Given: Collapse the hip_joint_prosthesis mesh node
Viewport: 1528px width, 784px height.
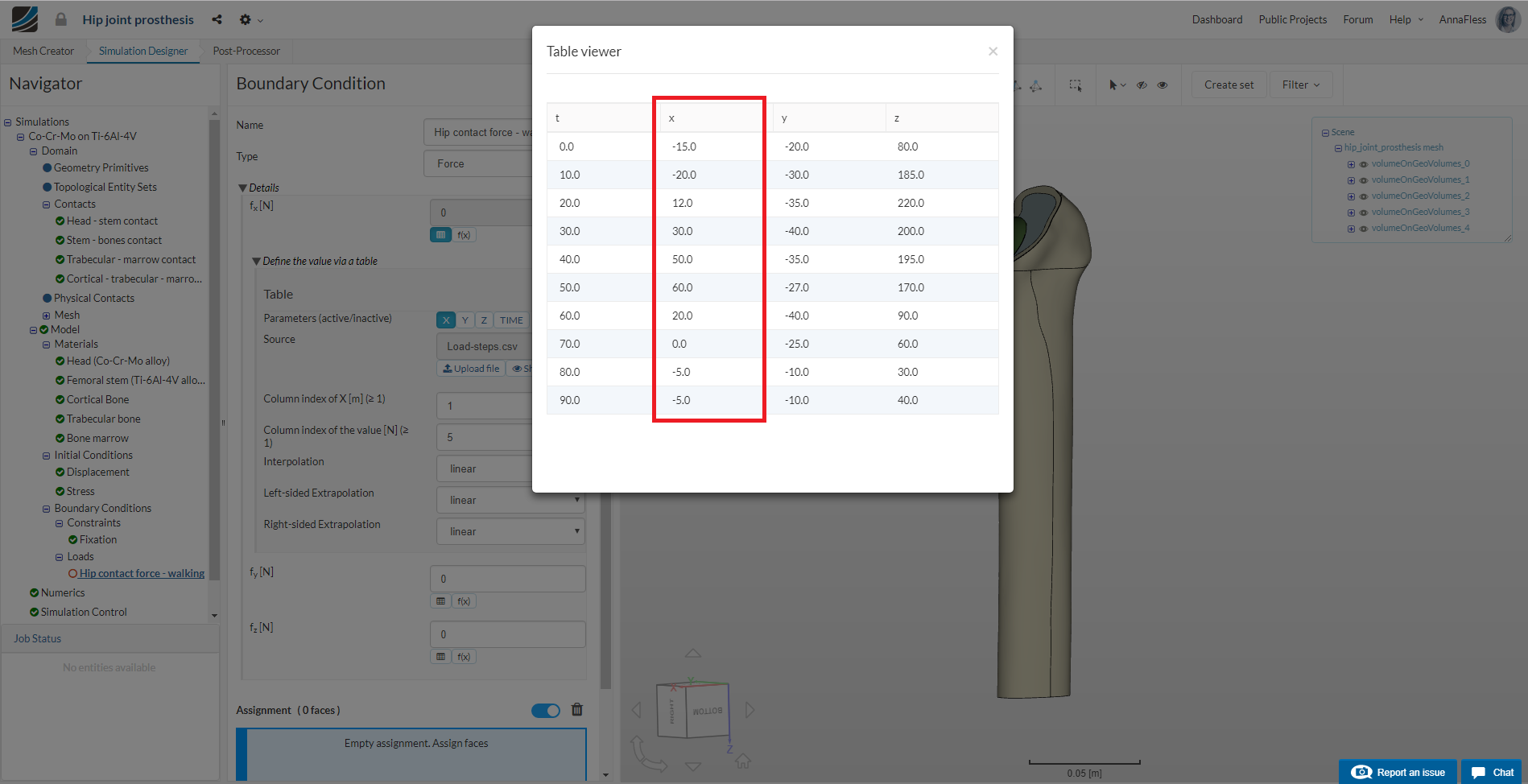Looking at the screenshot, I should point(1338,148).
